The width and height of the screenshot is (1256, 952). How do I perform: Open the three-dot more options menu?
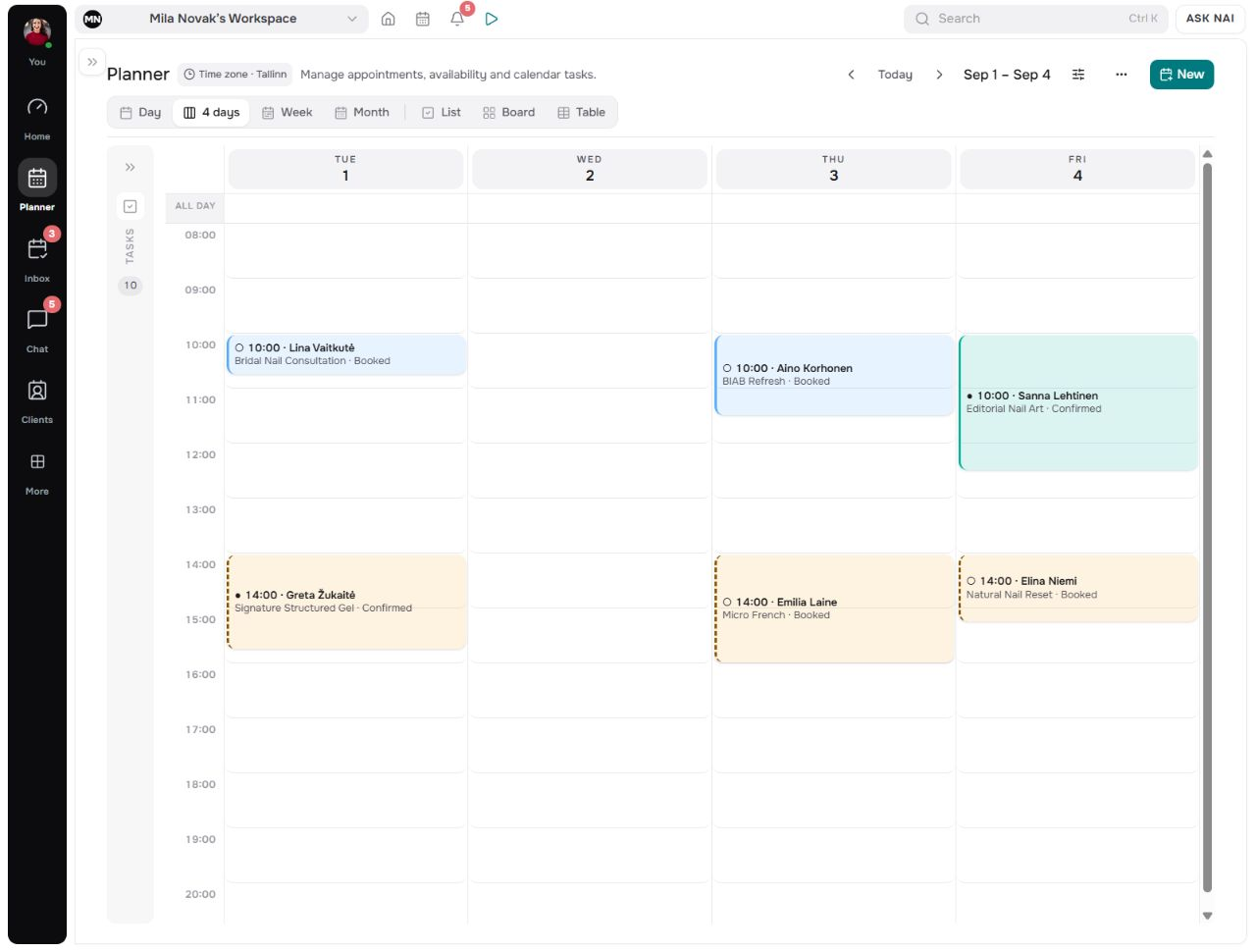coord(1122,75)
